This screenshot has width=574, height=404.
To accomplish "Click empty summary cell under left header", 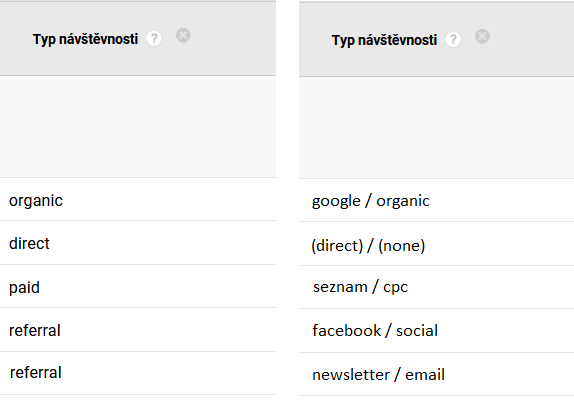I will [x=138, y=127].
